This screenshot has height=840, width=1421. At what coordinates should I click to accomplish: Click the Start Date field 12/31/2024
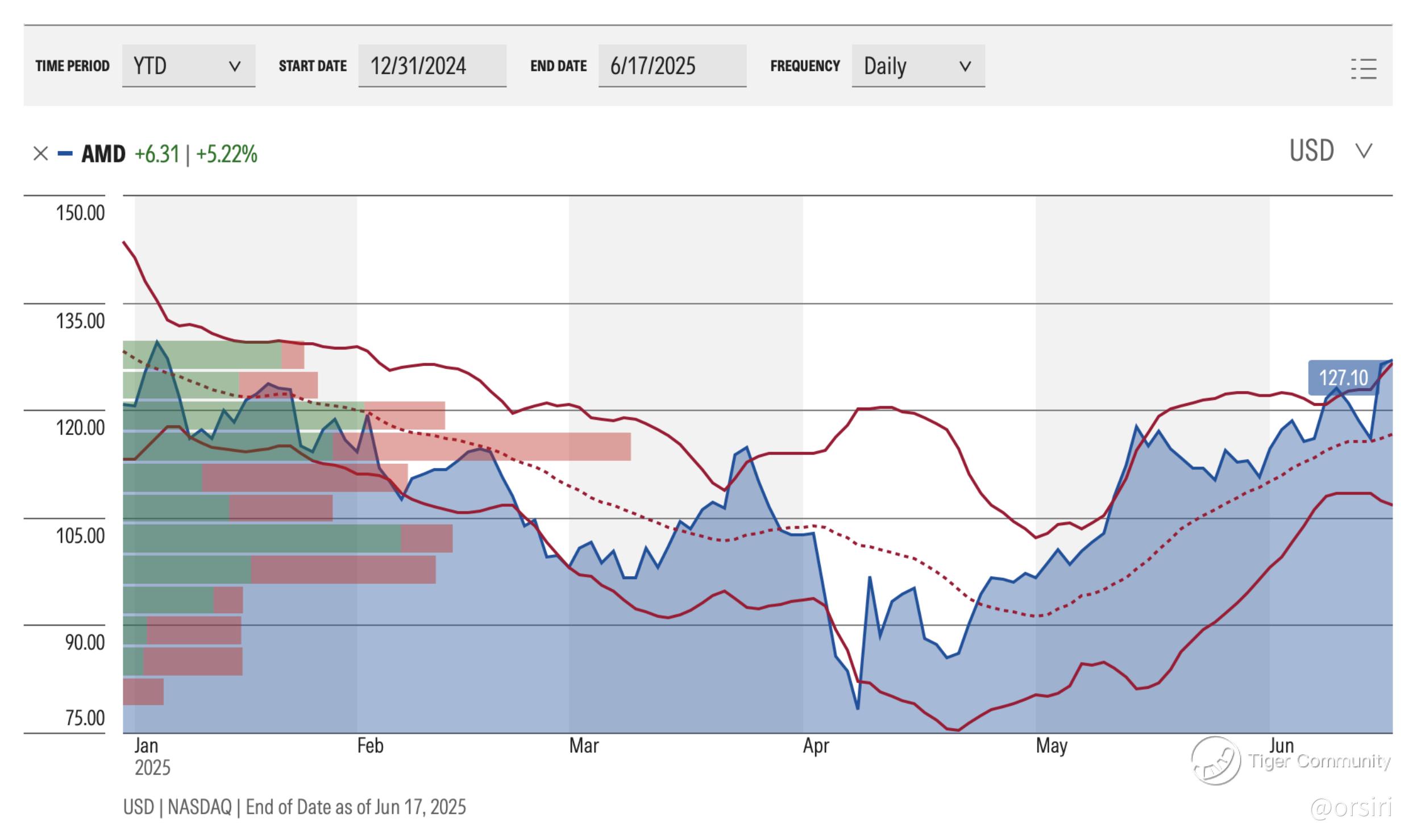432,66
